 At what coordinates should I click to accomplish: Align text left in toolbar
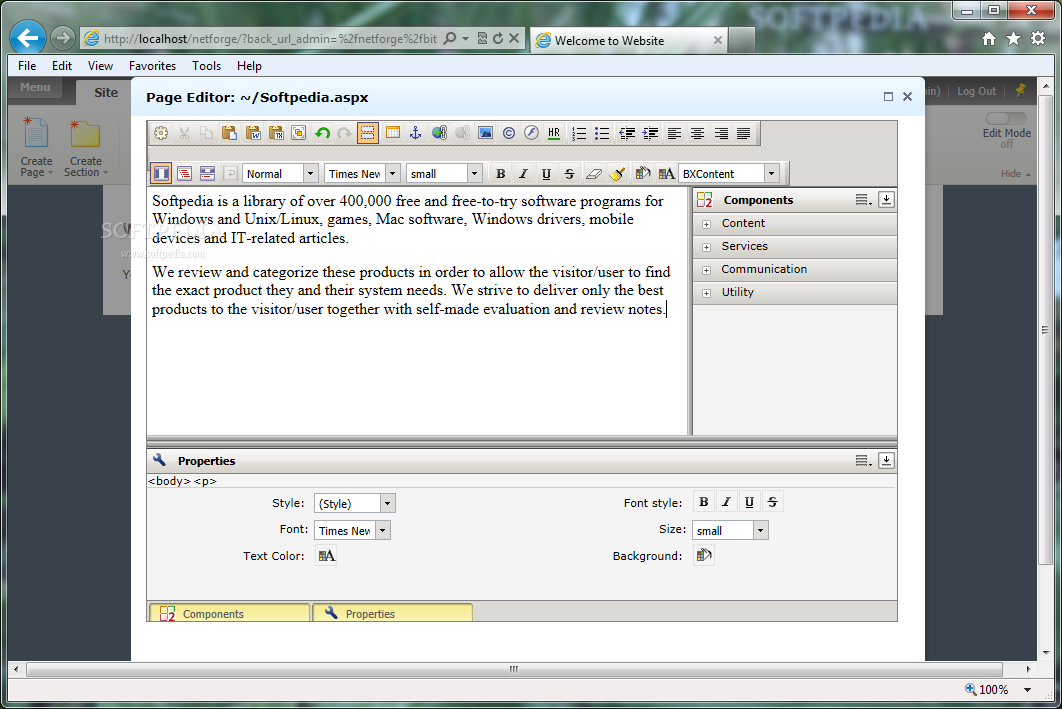tap(674, 133)
